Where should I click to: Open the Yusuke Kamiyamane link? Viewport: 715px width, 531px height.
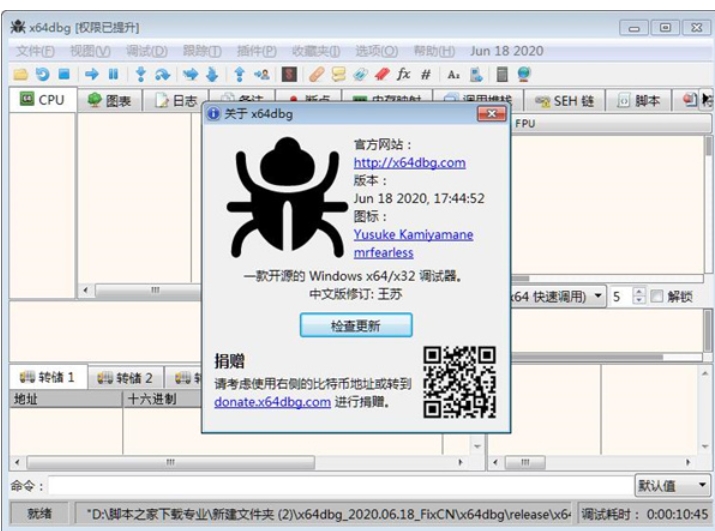pyautogui.click(x=414, y=234)
